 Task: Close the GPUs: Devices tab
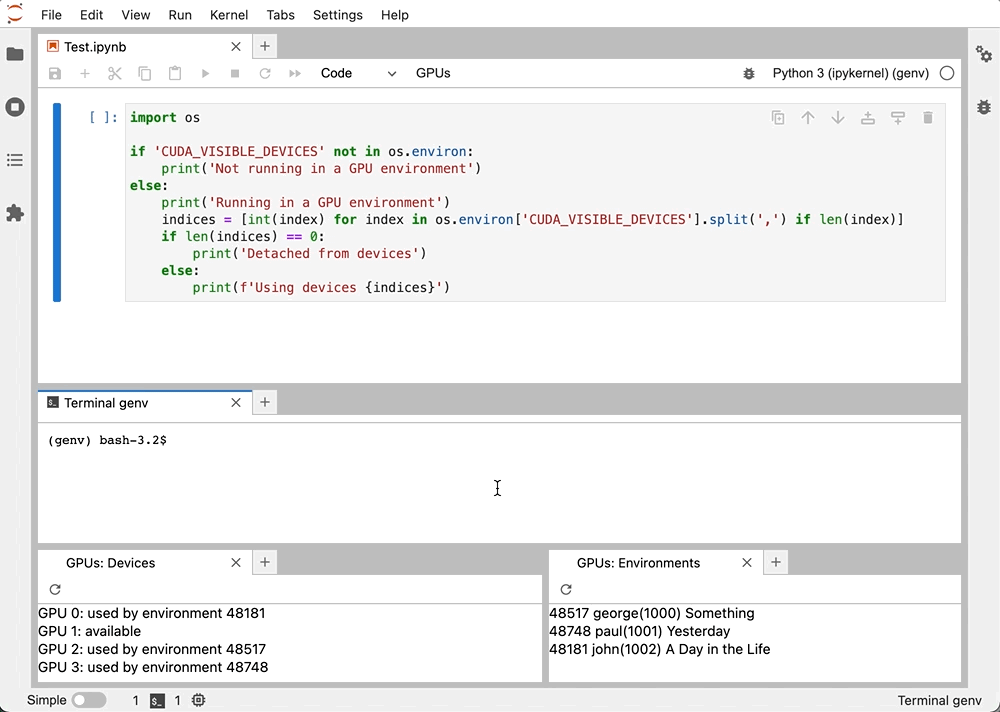(x=236, y=563)
